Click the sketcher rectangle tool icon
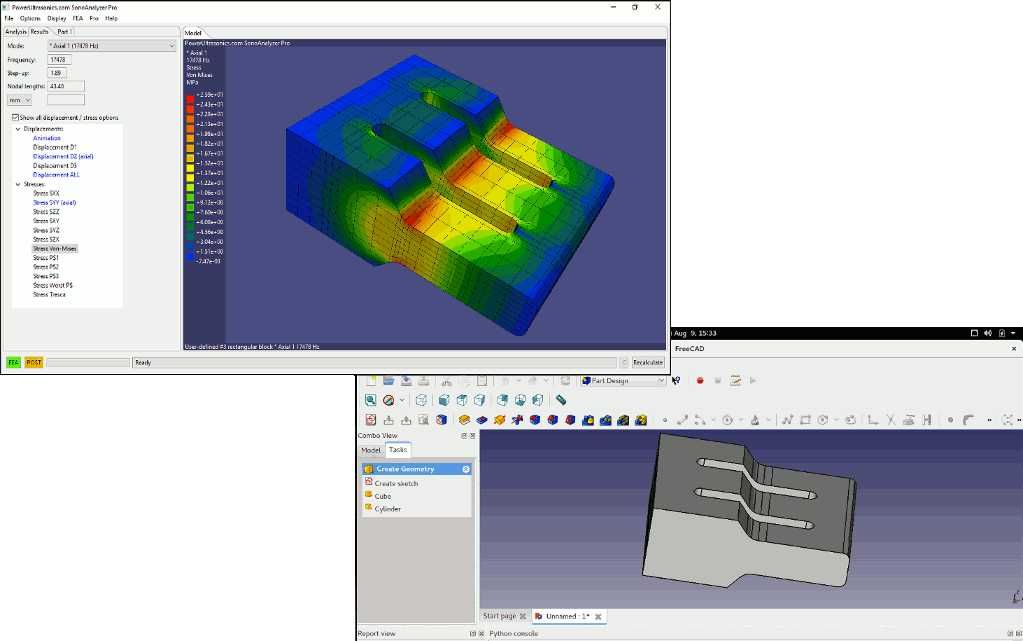The height and width of the screenshot is (641, 1023). (805, 420)
